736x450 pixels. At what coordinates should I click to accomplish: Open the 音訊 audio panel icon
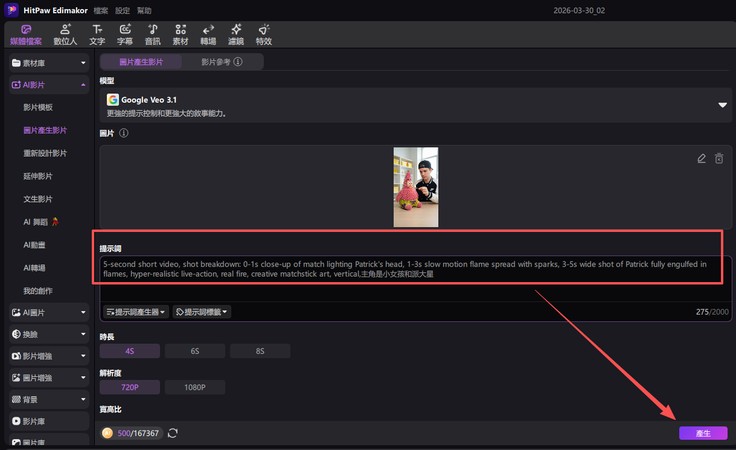coord(152,35)
